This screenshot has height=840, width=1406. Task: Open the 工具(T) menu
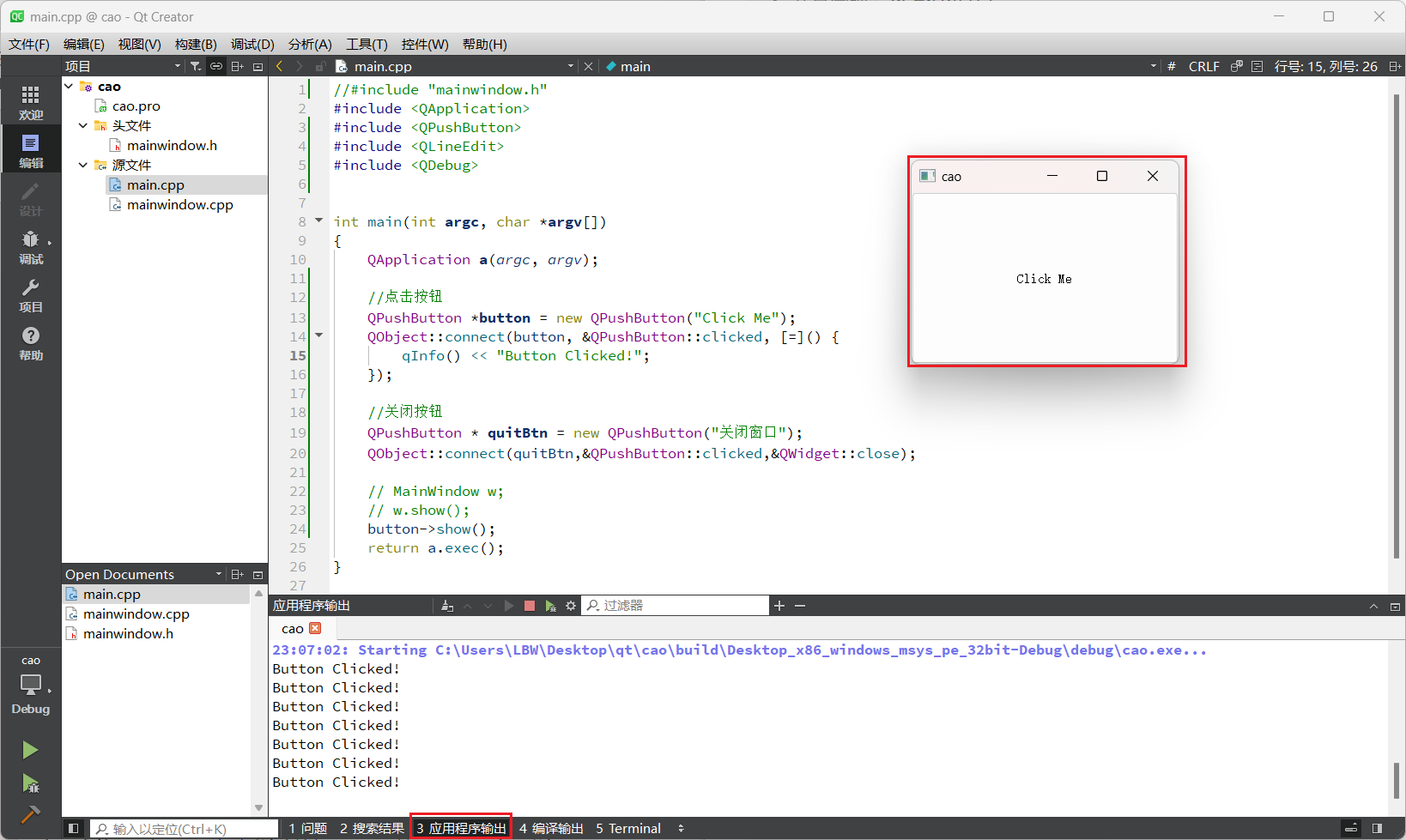[x=367, y=44]
